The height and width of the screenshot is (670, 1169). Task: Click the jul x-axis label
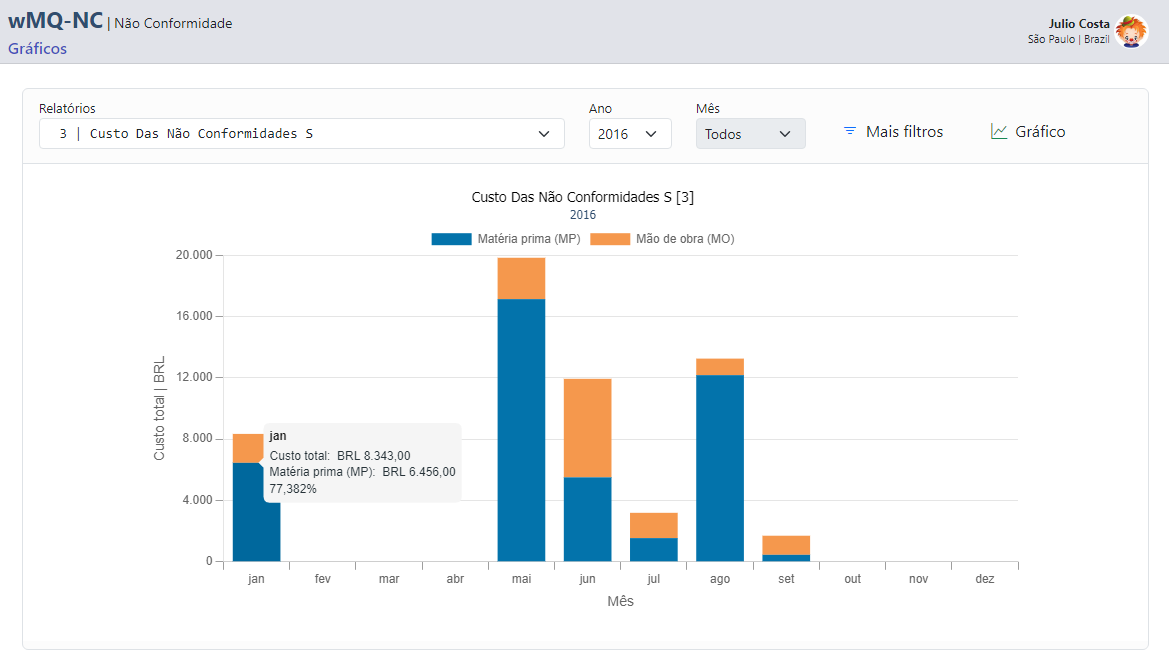click(x=654, y=578)
